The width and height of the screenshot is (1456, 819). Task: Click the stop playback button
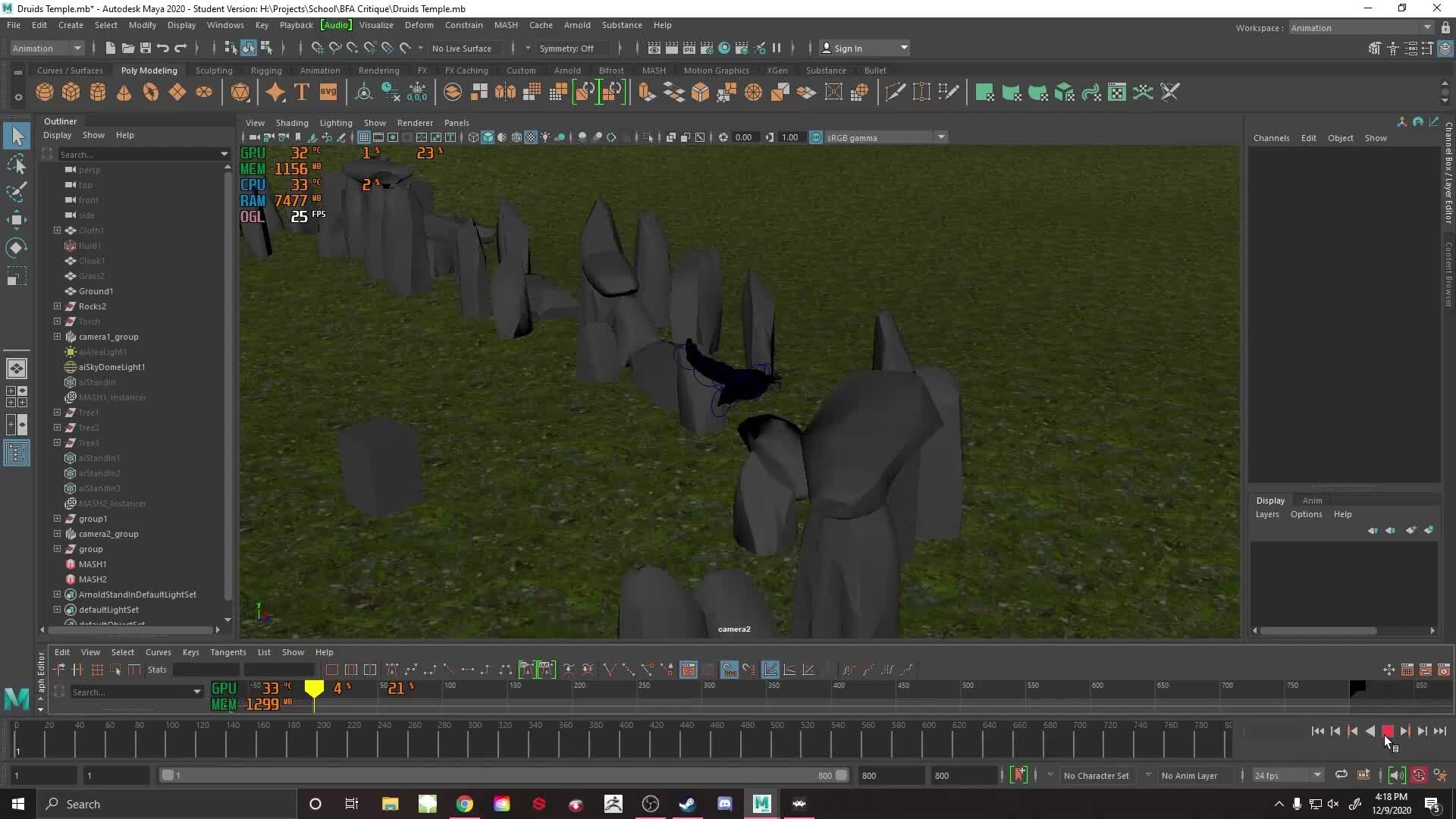click(1387, 731)
